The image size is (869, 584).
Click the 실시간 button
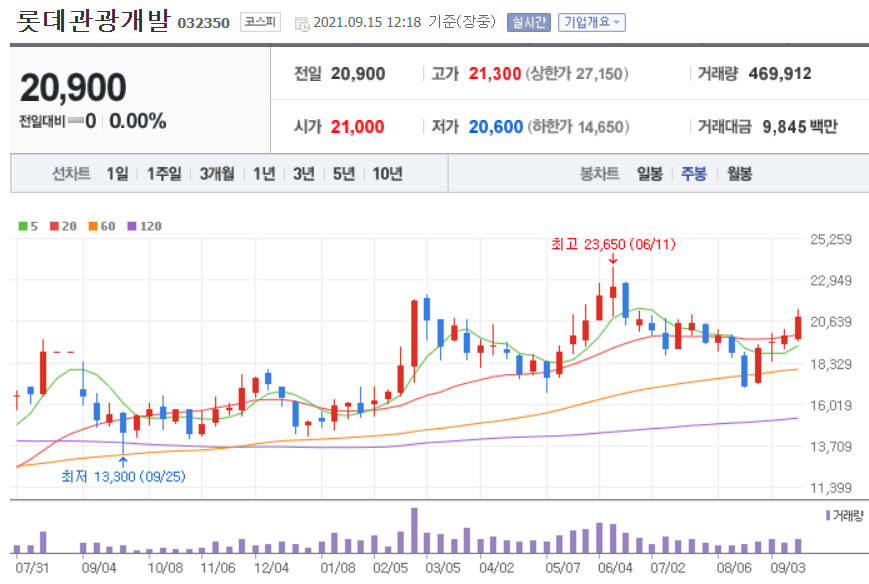point(529,22)
